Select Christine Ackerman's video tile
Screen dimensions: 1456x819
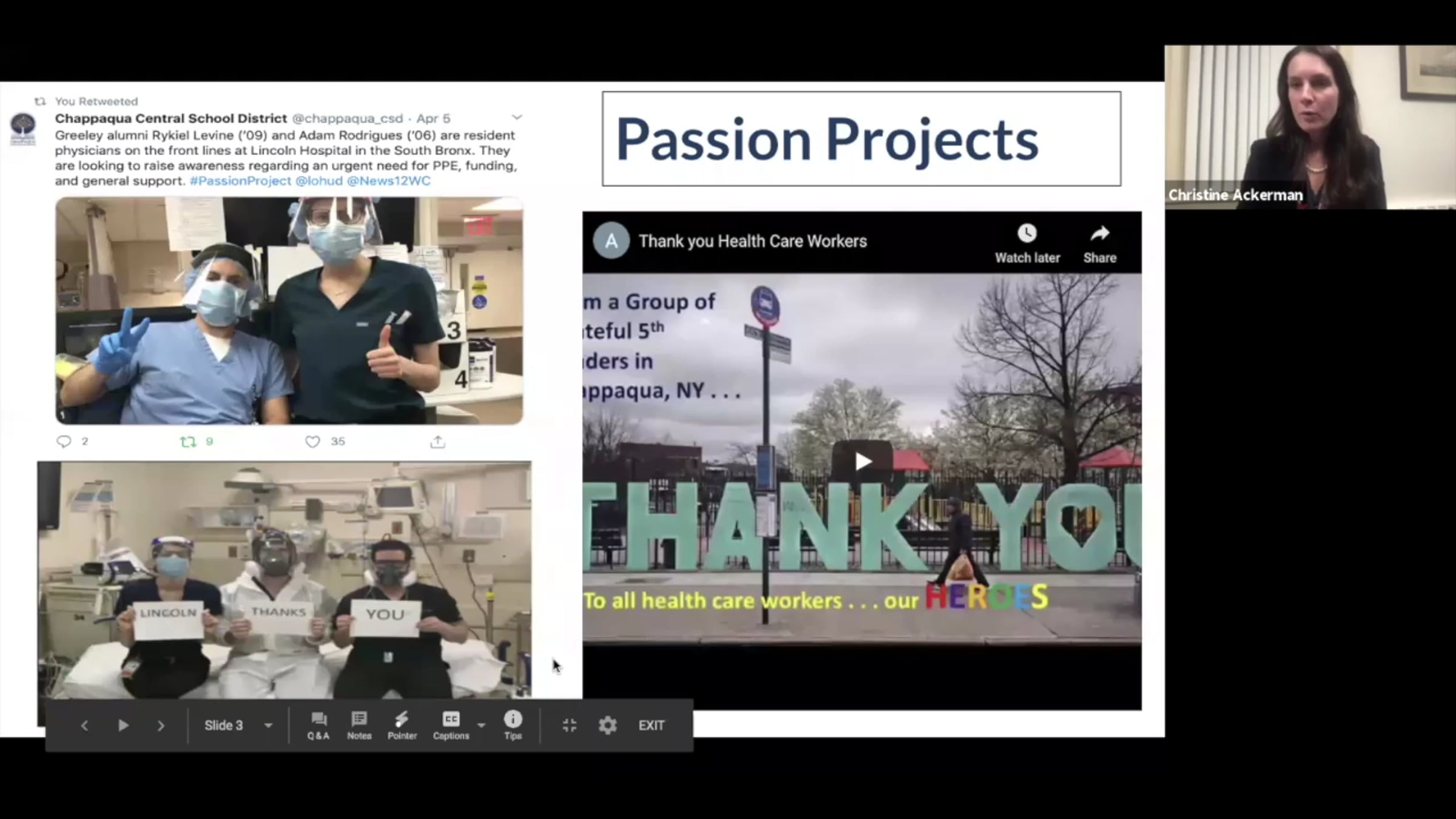tap(1310, 127)
